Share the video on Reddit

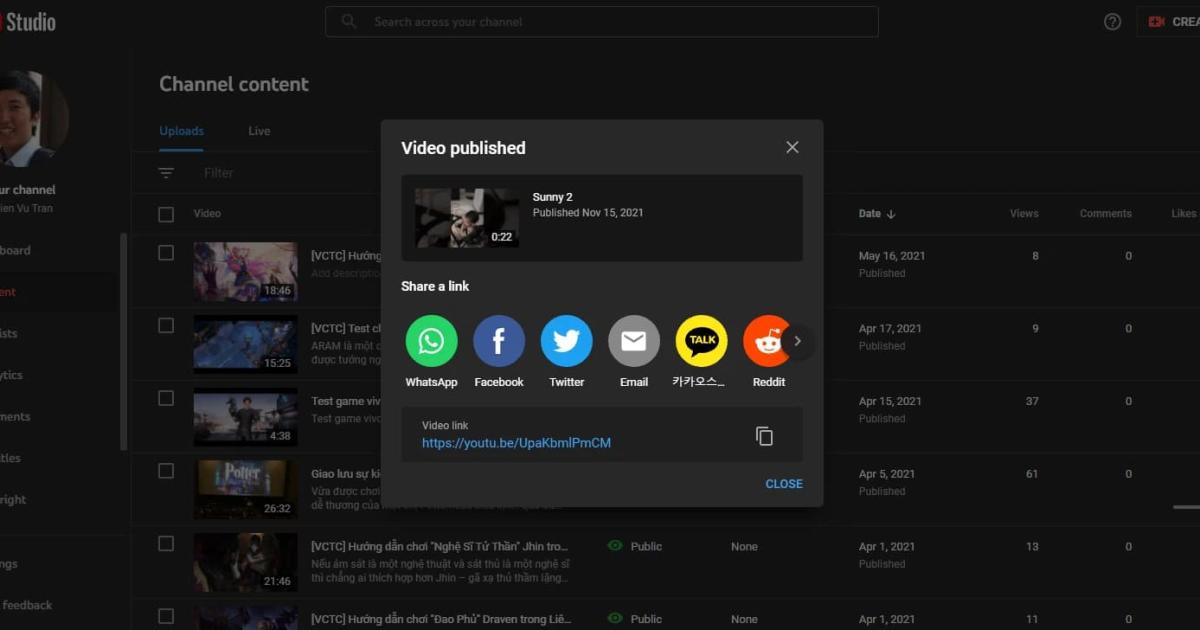click(x=768, y=340)
